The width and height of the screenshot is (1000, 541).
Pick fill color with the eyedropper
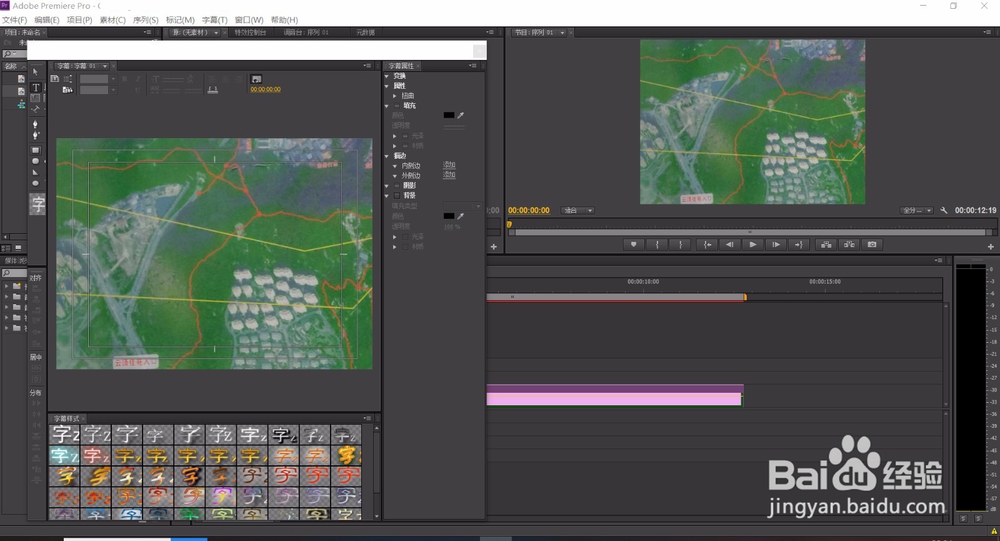pyautogui.click(x=460, y=115)
